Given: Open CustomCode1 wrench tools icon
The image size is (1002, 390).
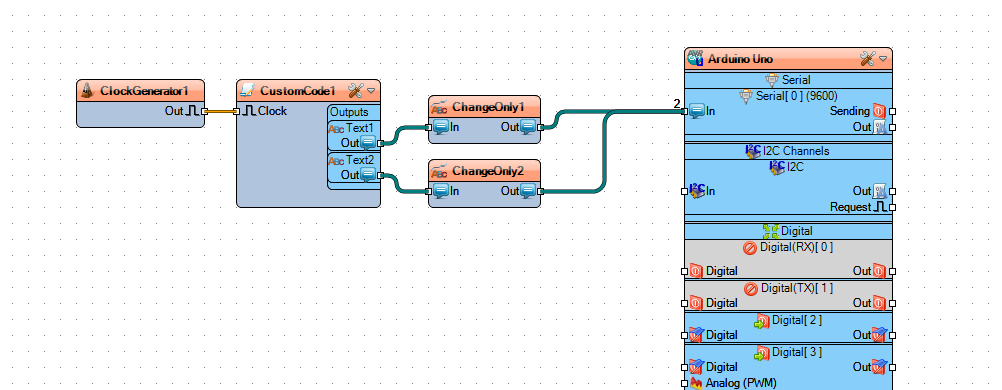Looking at the screenshot, I should click(355, 91).
